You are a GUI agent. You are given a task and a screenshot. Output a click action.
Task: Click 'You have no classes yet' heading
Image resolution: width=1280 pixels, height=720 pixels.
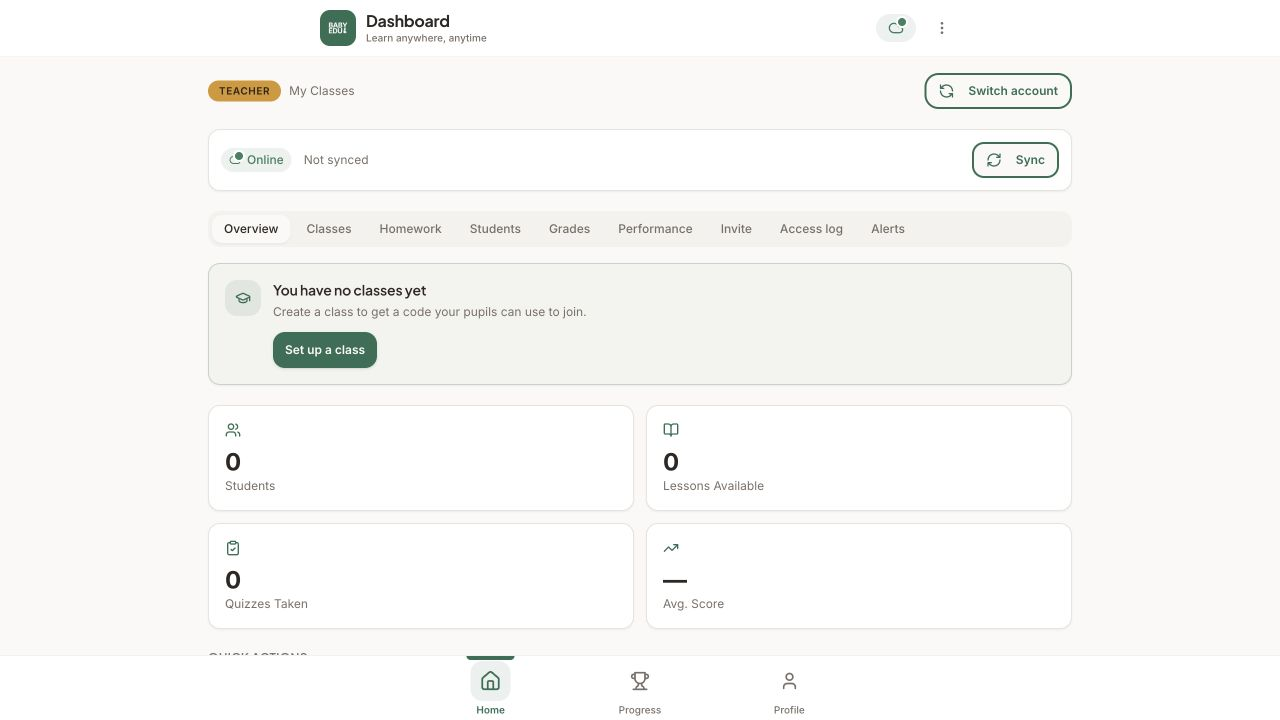(x=350, y=290)
